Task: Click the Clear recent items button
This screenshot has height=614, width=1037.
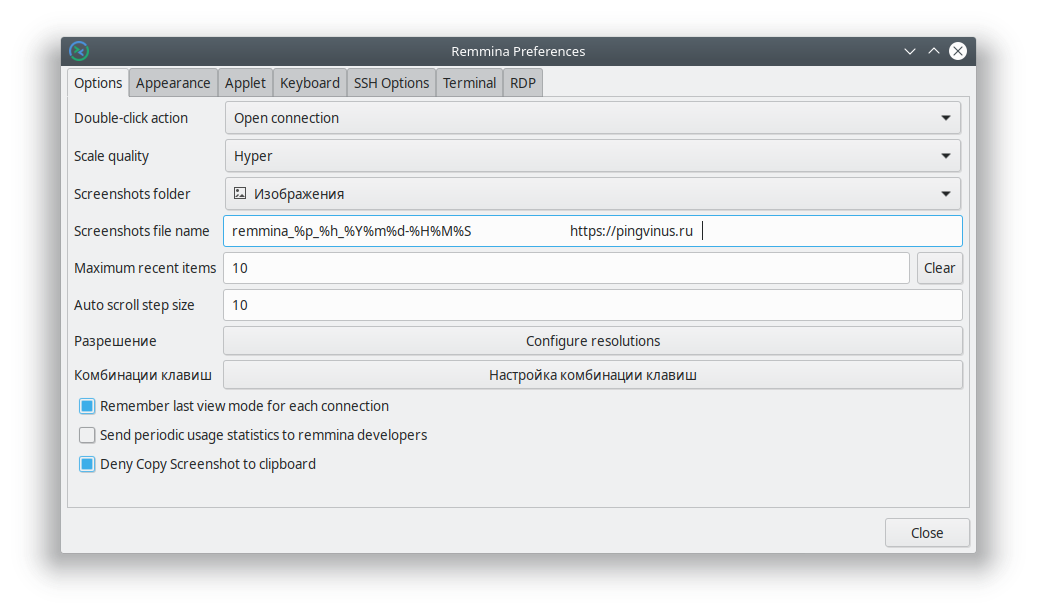Action: pyautogui.click(x=939, y=268)
